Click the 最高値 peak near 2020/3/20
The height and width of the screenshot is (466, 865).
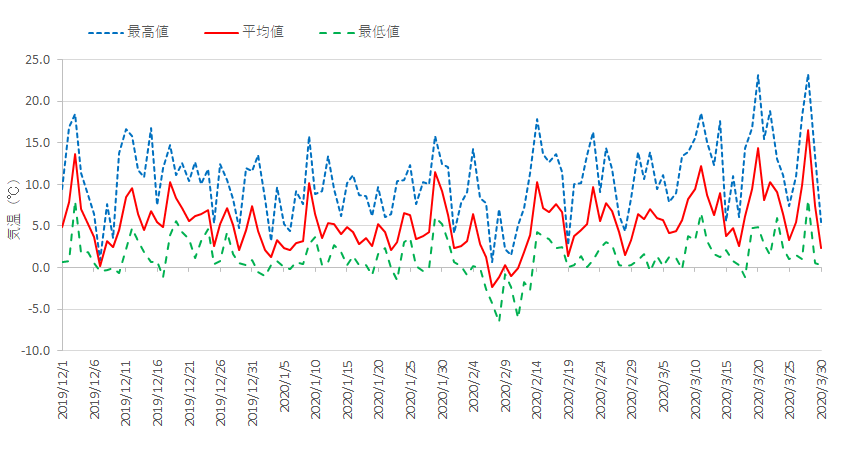coord(758,75)
